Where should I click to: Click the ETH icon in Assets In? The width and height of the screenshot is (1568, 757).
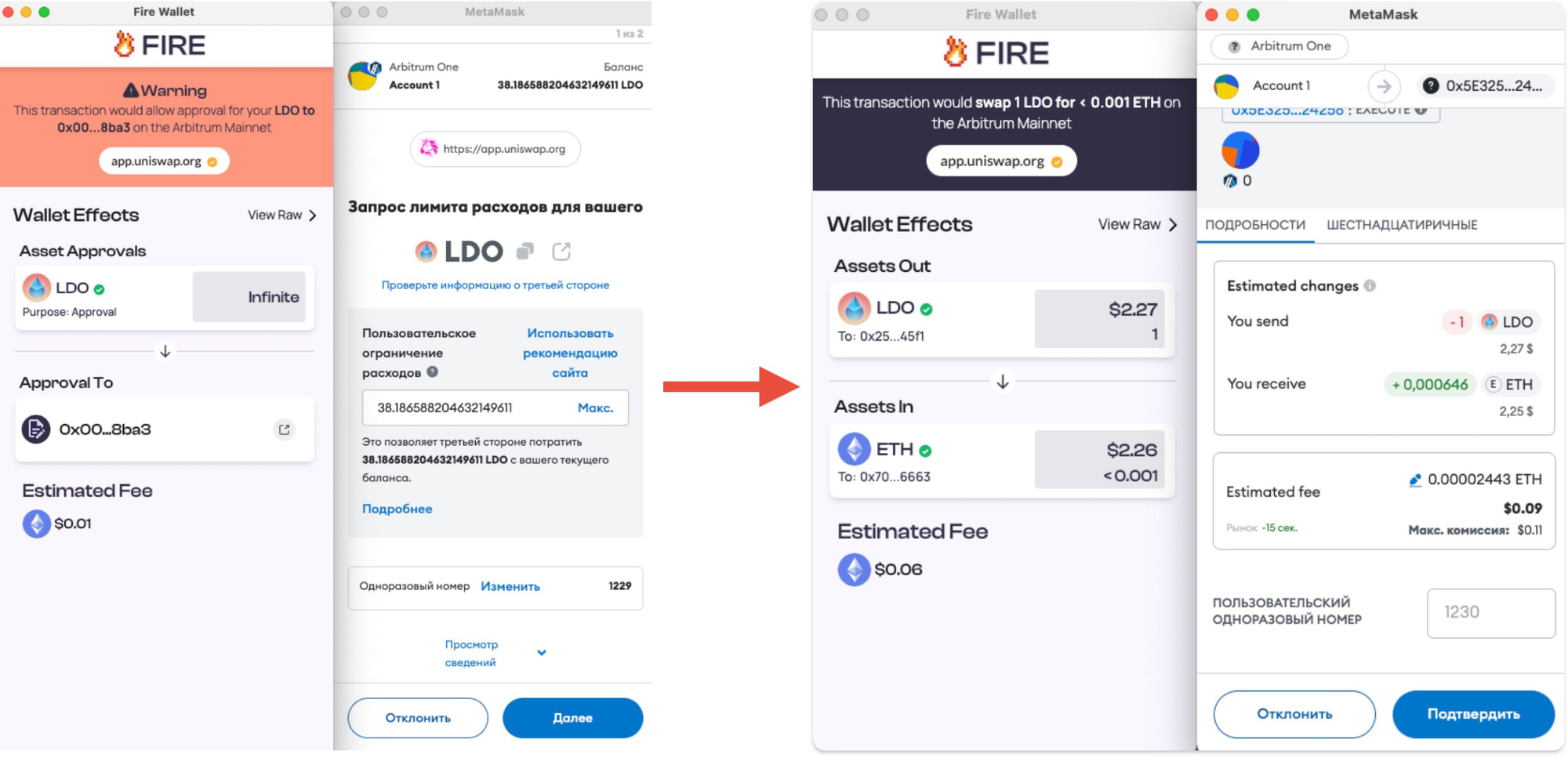(x=854, y=449)
